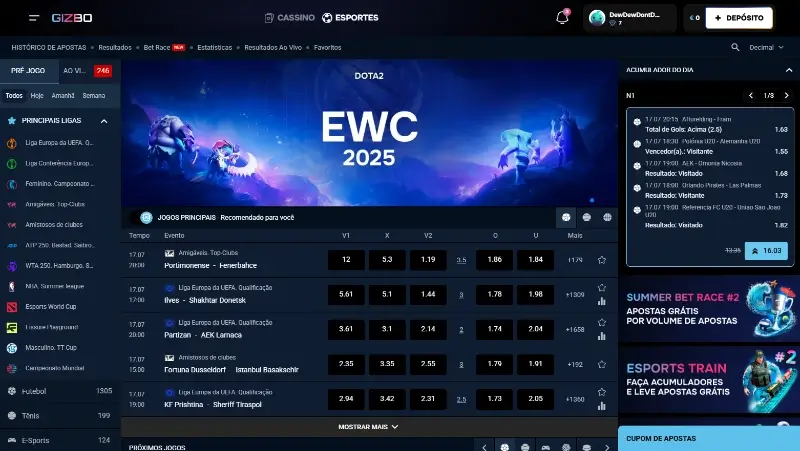This screenshot has width=800, height=451.
Task: Bet on V1 odds 12 for Portimonense
Action: pyautogui.click(x=346, y=260)
